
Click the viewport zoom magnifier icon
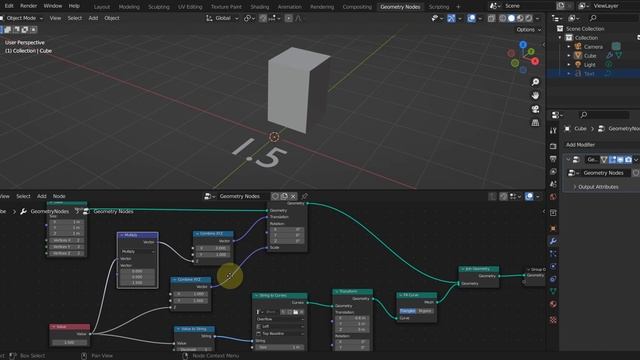[x=535, y=82]
